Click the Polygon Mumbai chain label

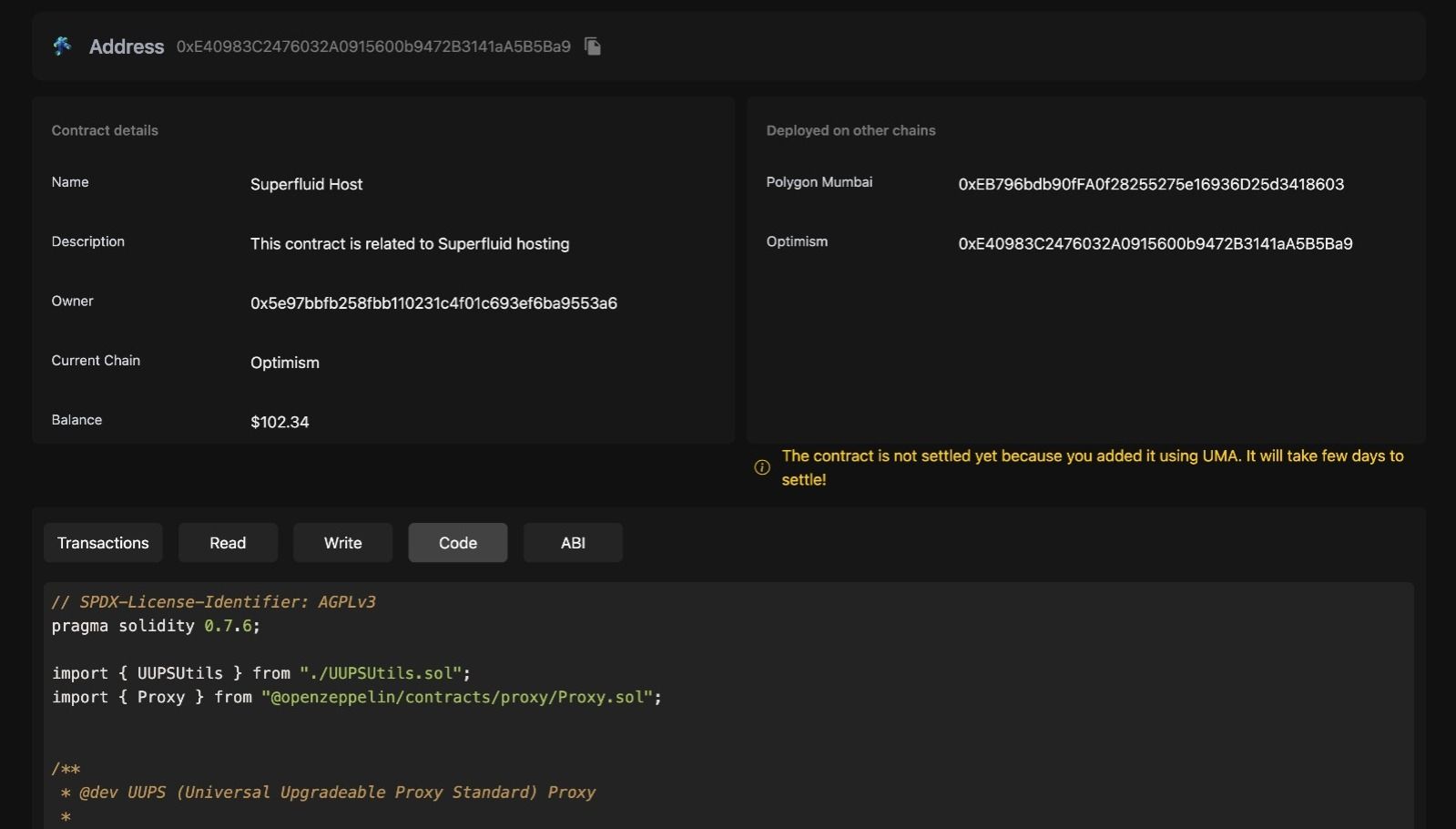[x=820, y=182]
